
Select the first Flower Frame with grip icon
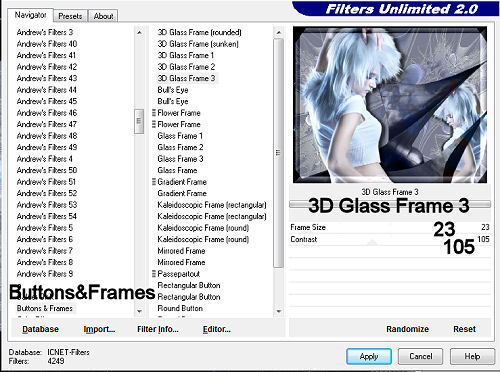176,113
